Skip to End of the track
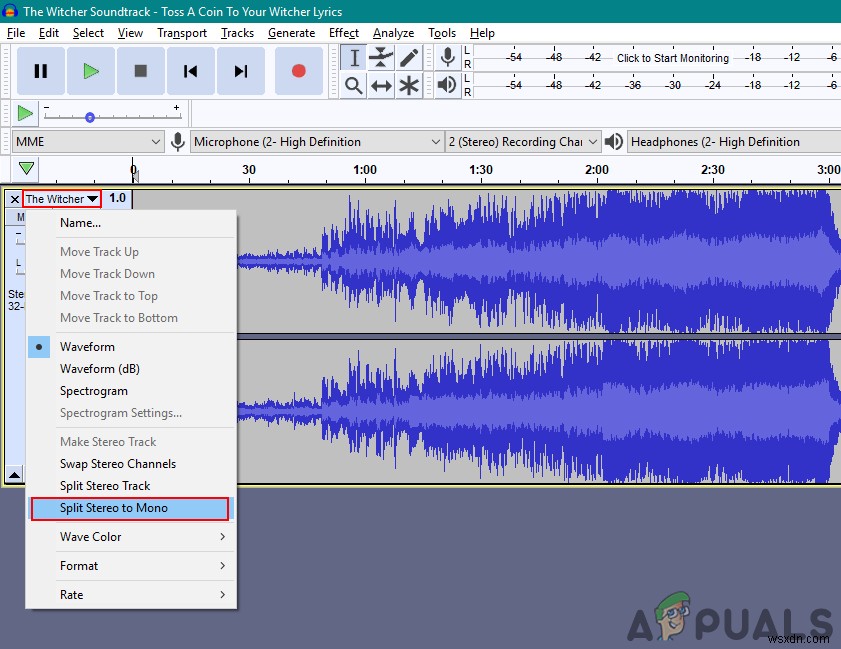This screenshot has width=841, height=649. click(x=241, y=71)
